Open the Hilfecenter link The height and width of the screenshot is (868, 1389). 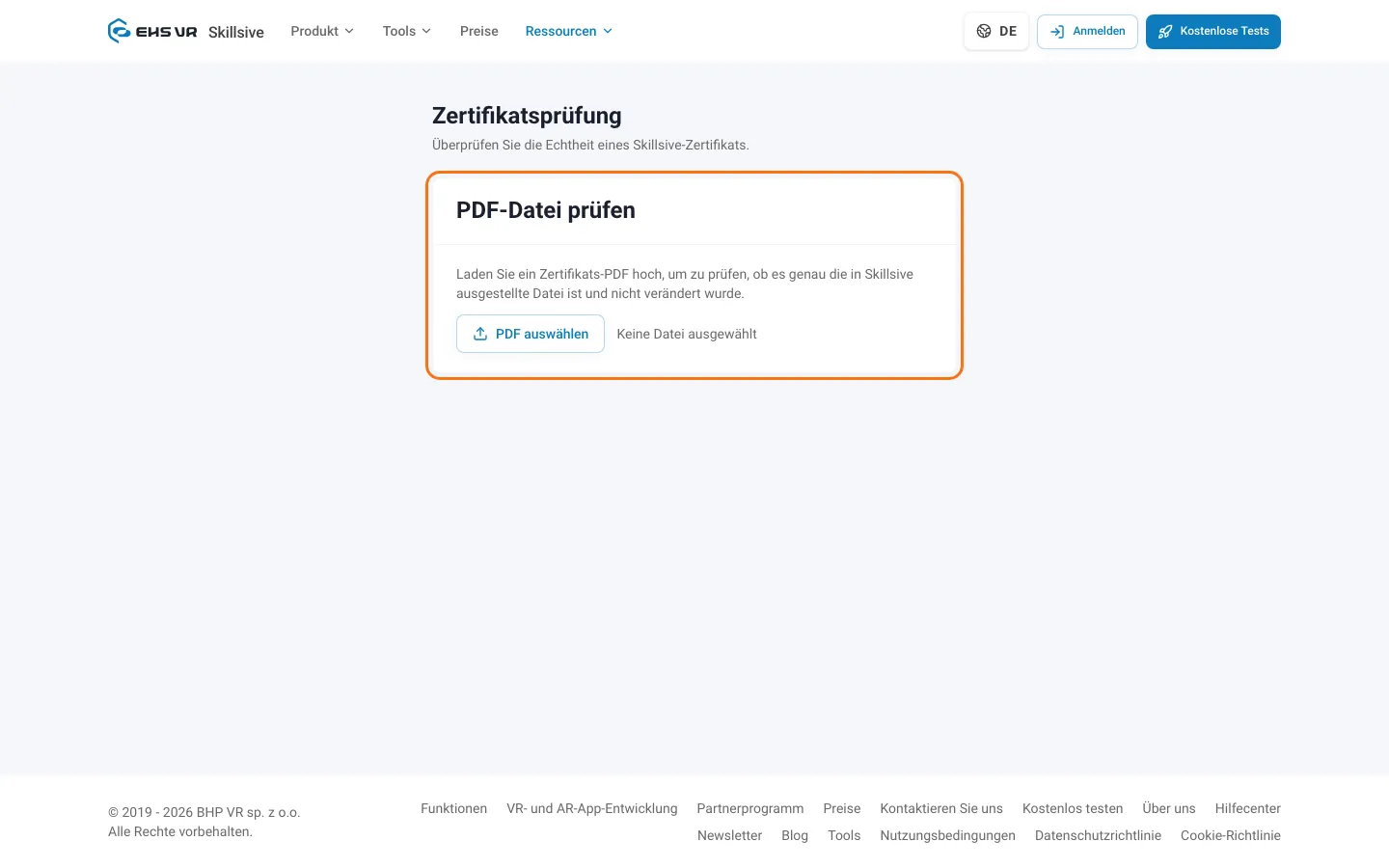(x=1248, y=808)
